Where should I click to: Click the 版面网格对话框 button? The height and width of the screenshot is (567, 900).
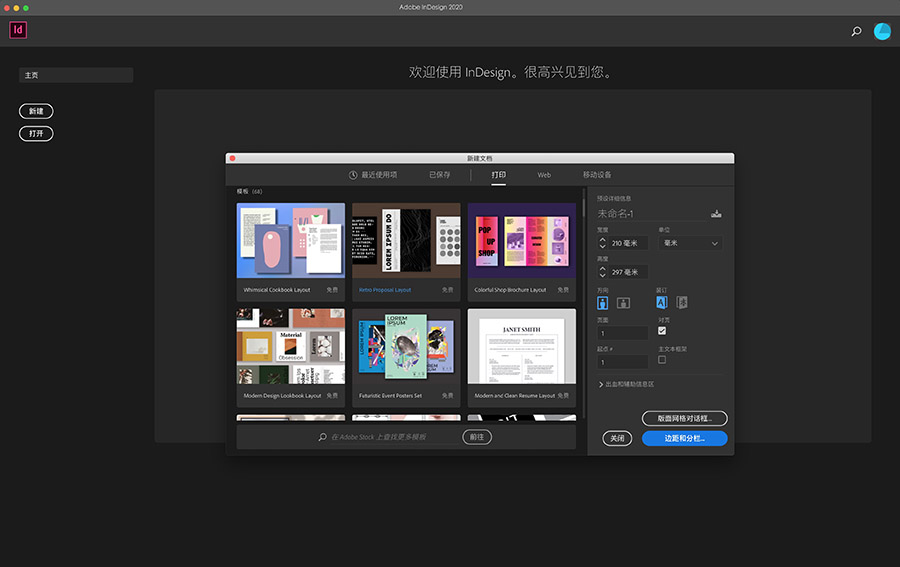point(685,418)
